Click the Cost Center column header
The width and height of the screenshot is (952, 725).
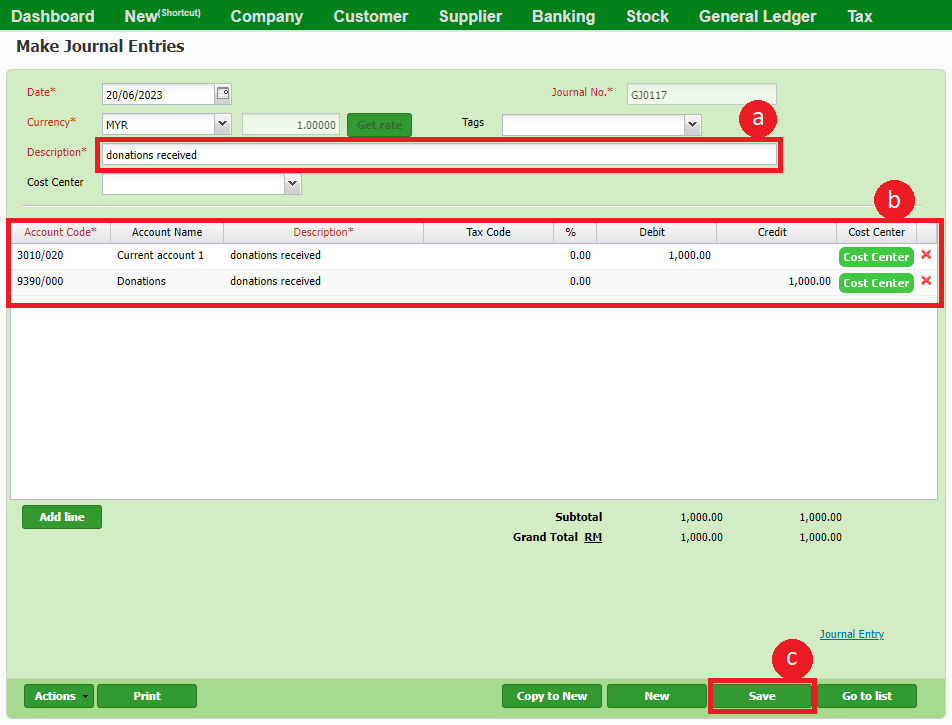(x=876, y=232)
